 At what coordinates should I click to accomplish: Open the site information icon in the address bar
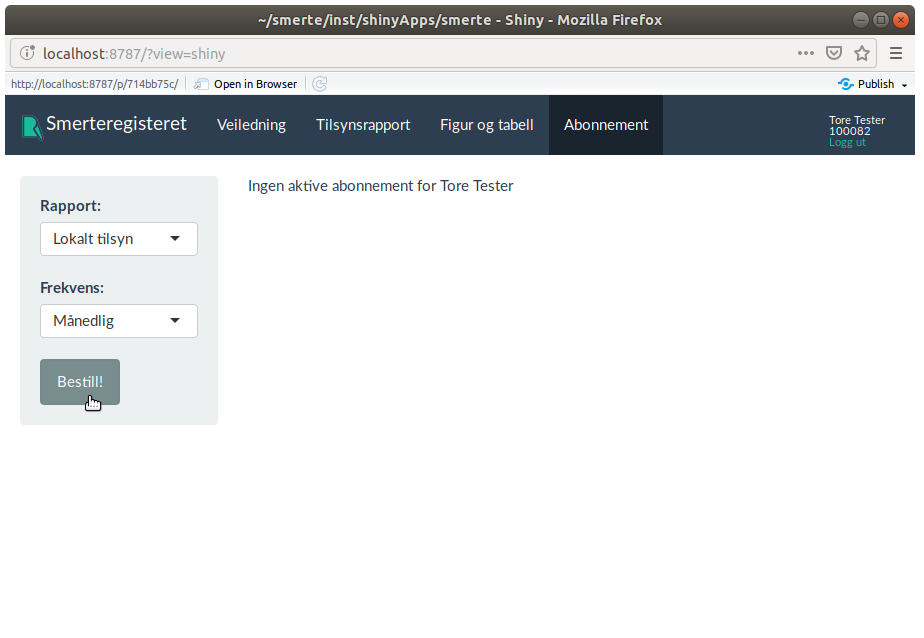(27, 53)
